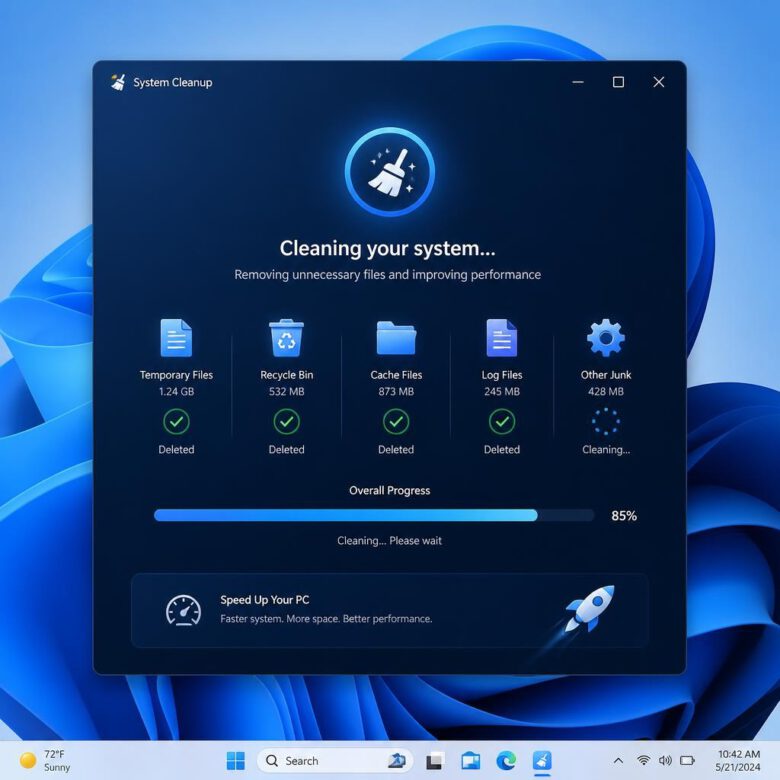Click the '85%' progress percentage
The image size is (780, 780).
pos(624,516)
